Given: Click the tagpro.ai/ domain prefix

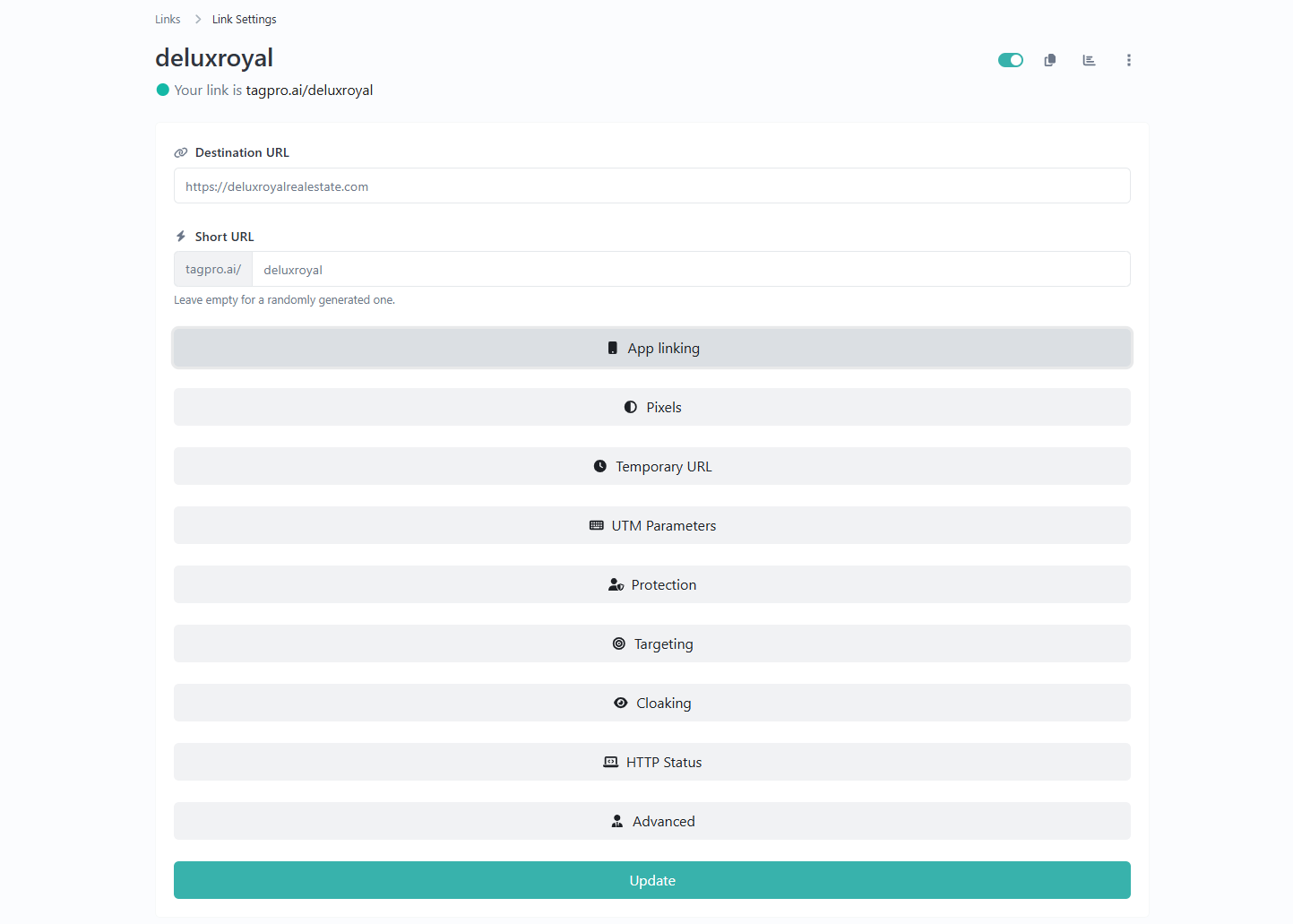Looking at the screenshot, I should (213, 269).
